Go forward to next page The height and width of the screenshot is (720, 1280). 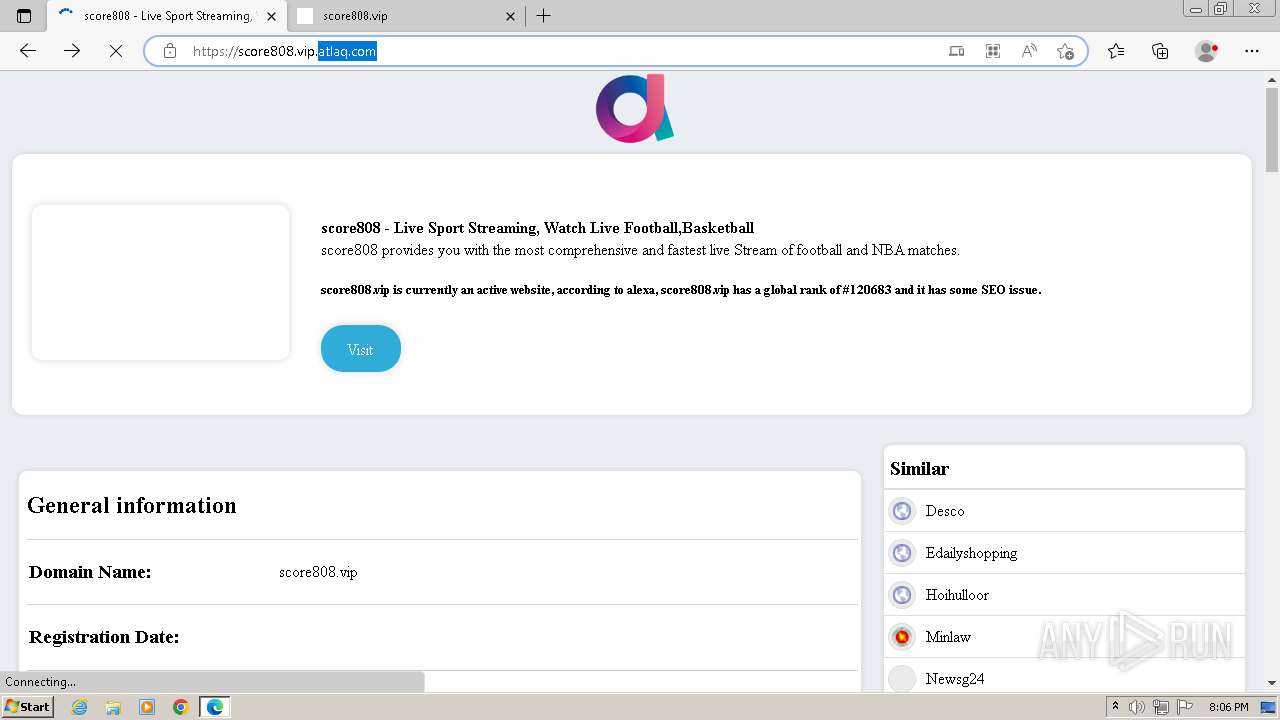coord(72,51)
